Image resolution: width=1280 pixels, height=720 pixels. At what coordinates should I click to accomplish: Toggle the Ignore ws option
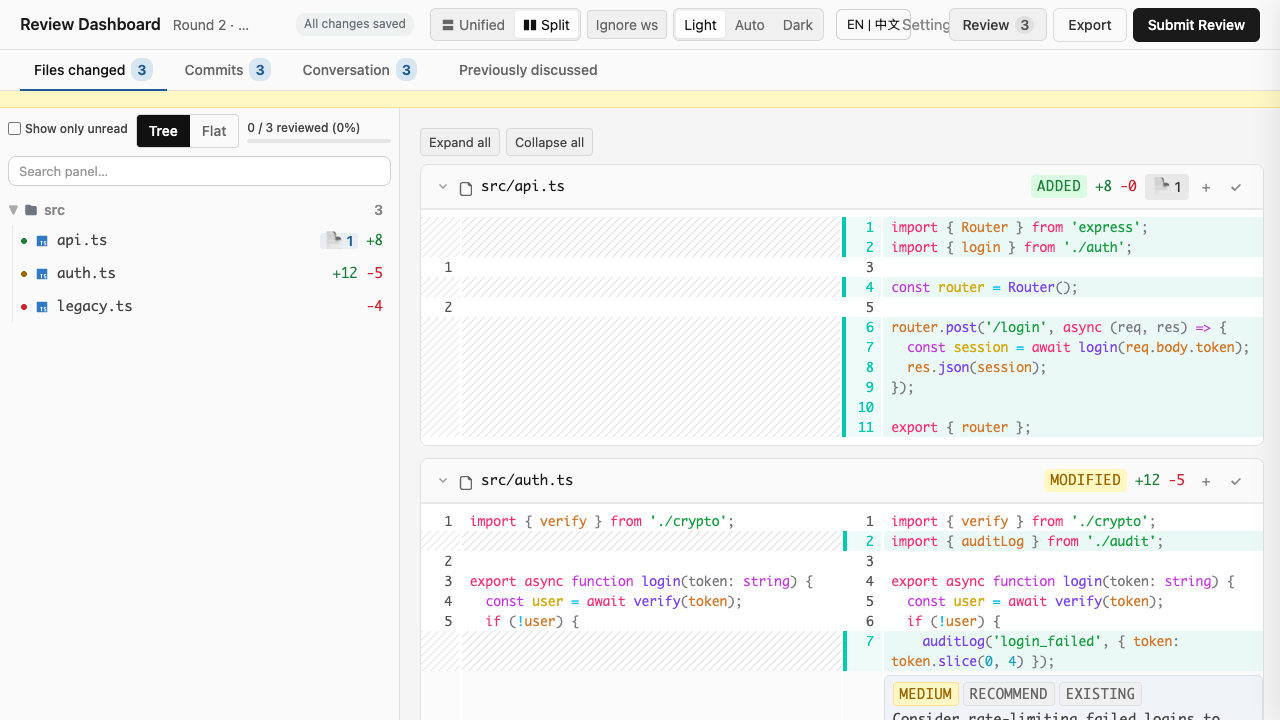(x=627, y=25)
